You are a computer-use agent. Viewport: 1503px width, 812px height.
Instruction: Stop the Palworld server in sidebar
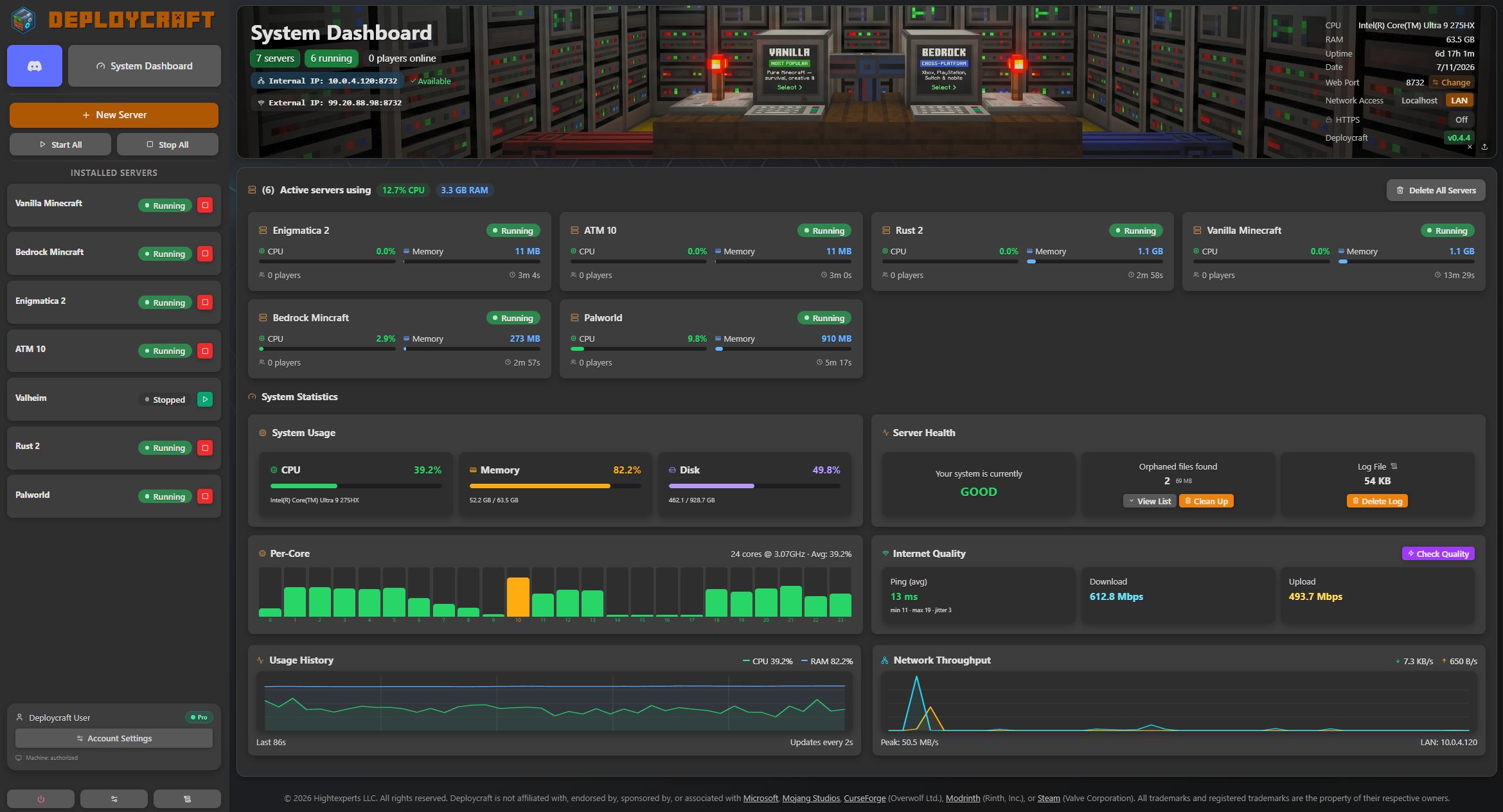pyautogui.click(x=205, y=497)
